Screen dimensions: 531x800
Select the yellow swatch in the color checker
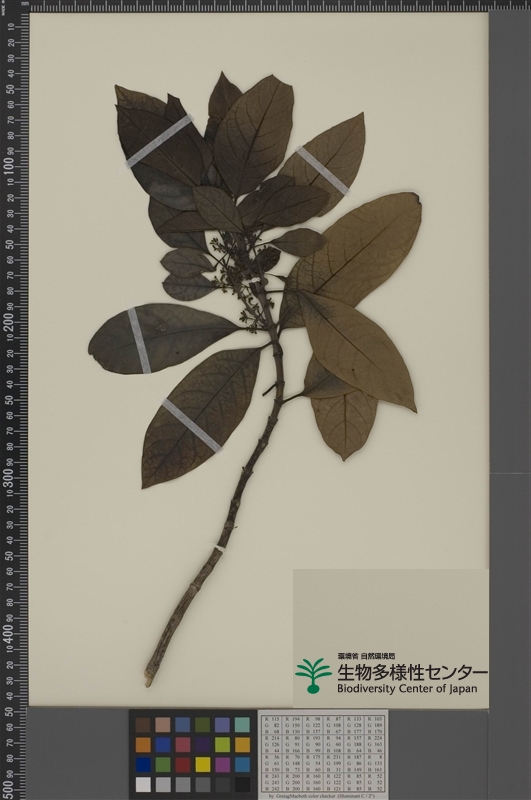click(203, 764)
